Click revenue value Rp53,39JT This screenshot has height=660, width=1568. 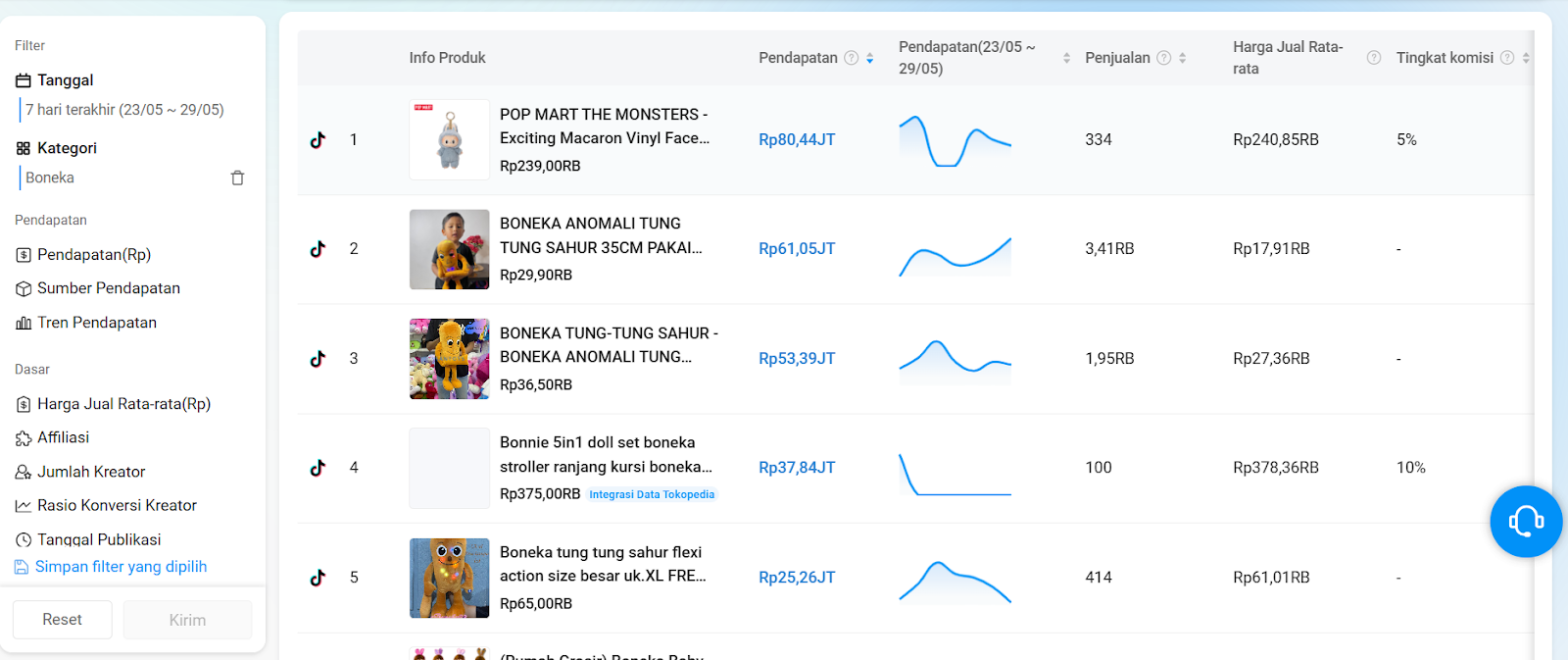coord(797,359)
